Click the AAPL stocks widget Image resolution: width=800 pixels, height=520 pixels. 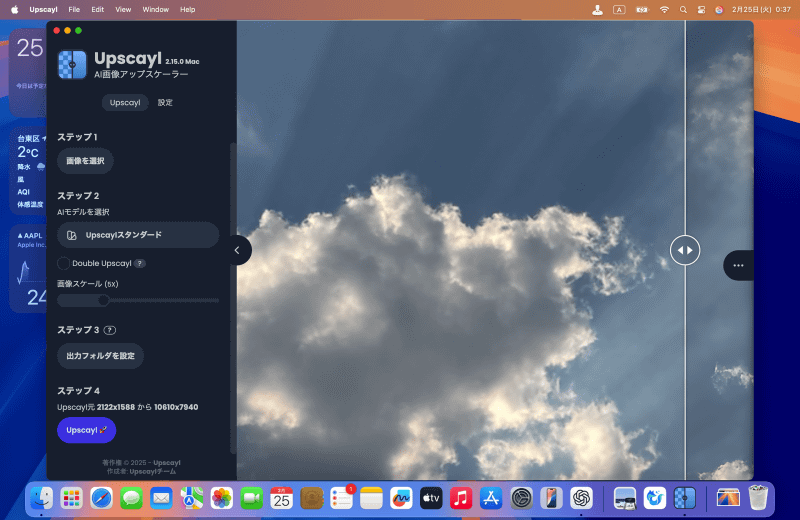pos(29,269)
